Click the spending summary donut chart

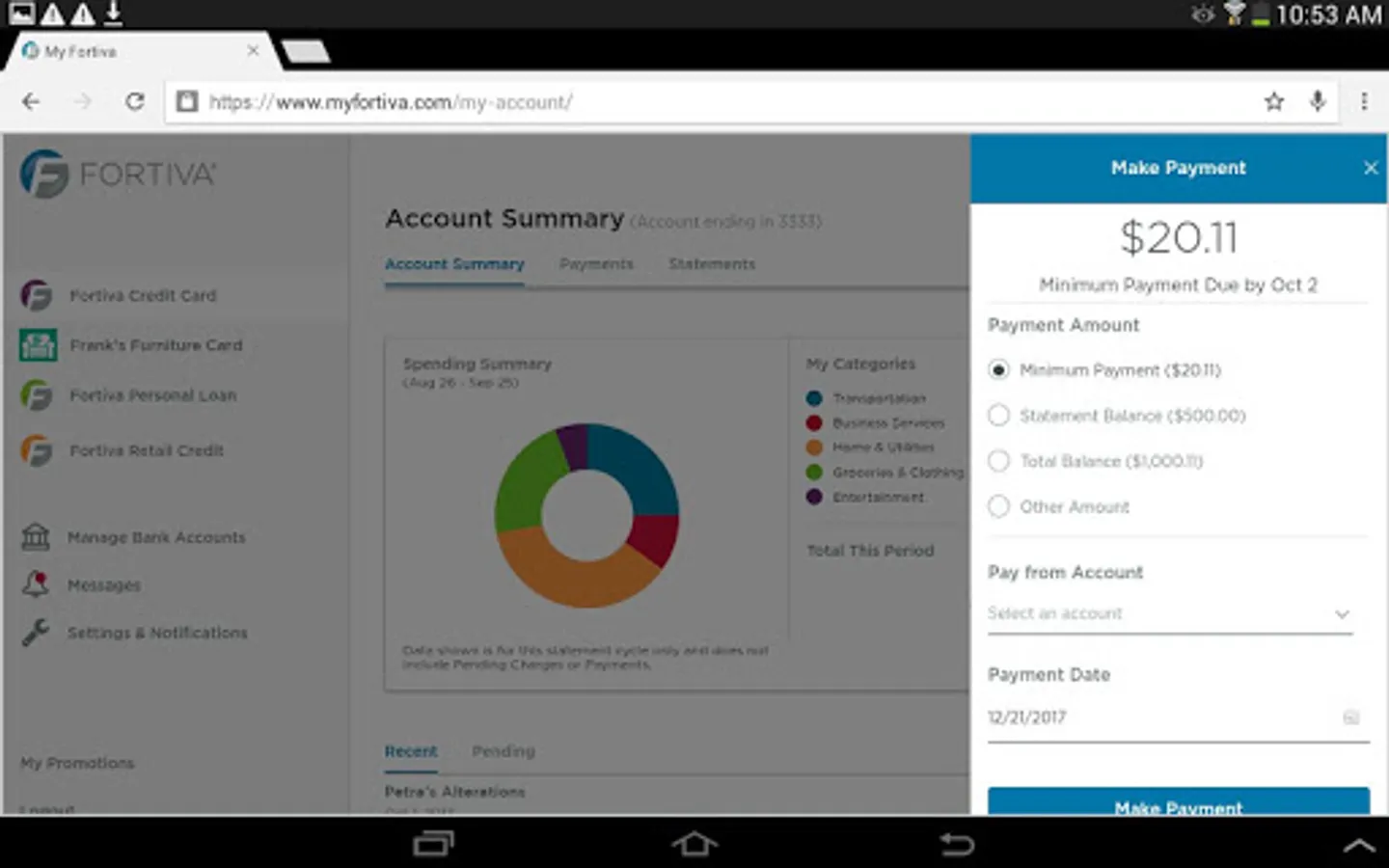586,516
